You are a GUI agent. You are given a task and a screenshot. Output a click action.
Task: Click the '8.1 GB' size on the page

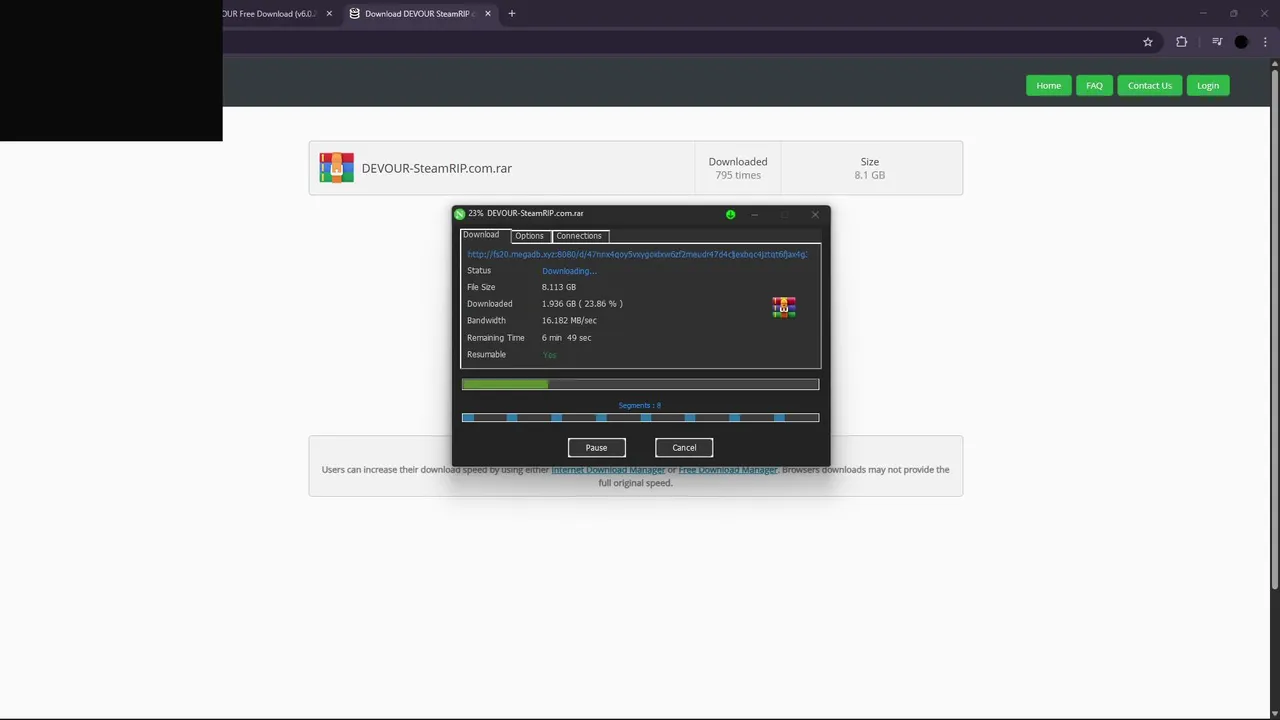tap(870, 175)
